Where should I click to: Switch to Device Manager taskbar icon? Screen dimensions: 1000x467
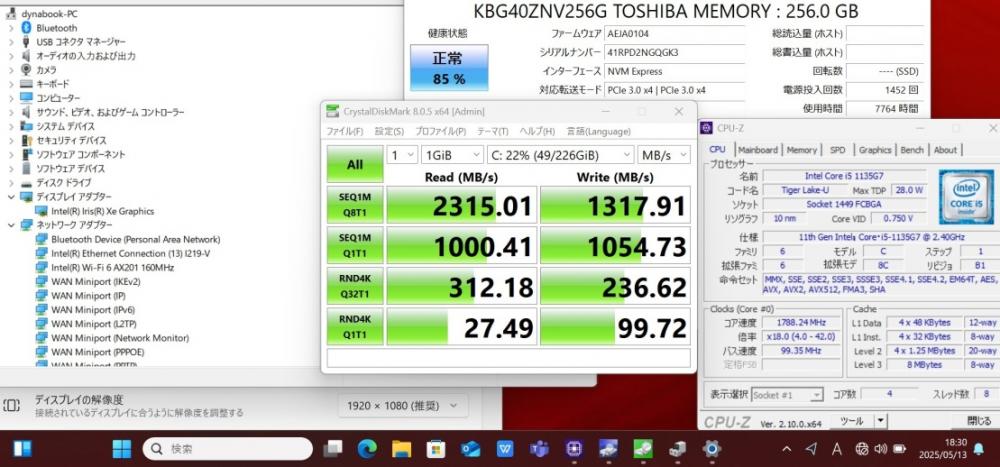(x=677, y=449)
